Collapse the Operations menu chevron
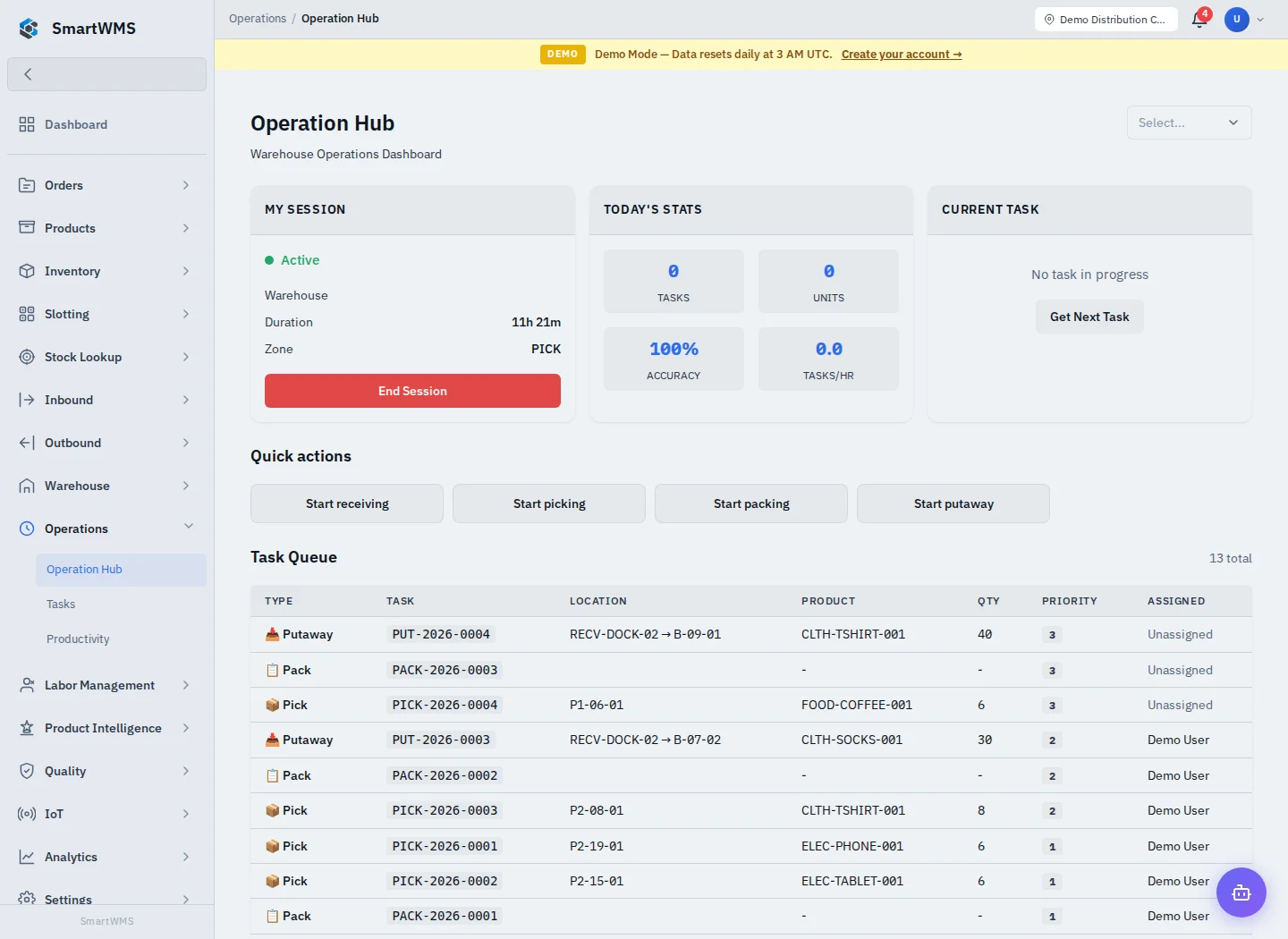1288x939 pixels. (x=189, y=526)
